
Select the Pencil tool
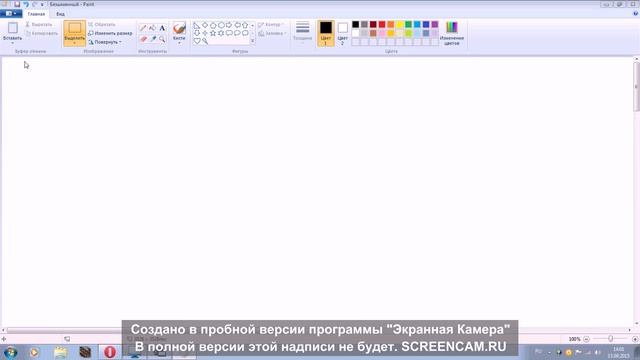click(143, 28)
